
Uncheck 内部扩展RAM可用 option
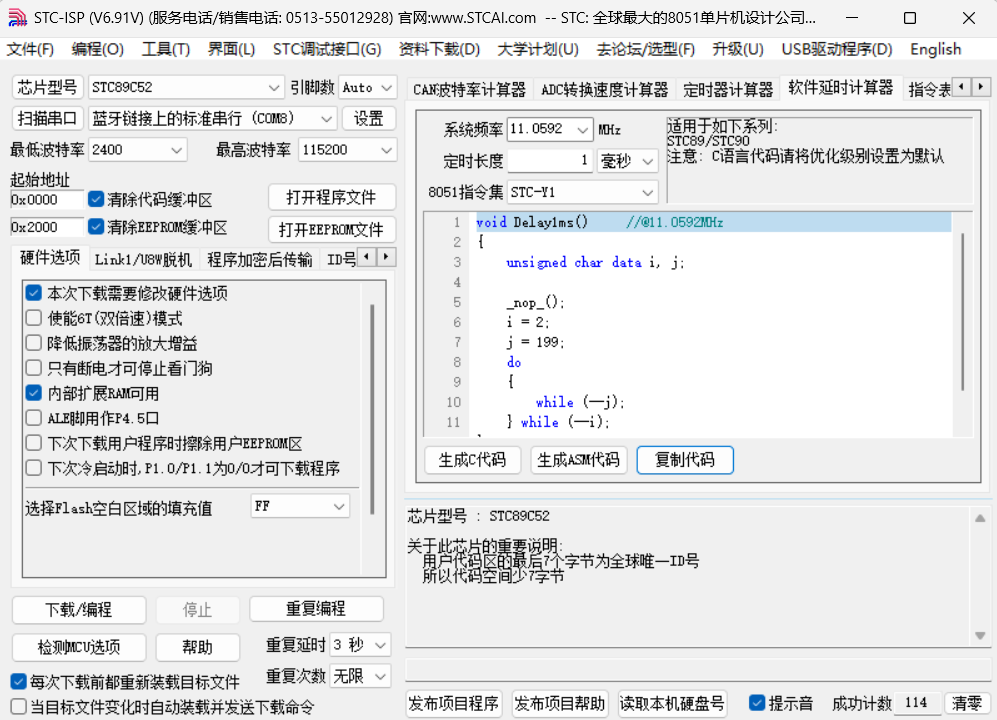34,393
